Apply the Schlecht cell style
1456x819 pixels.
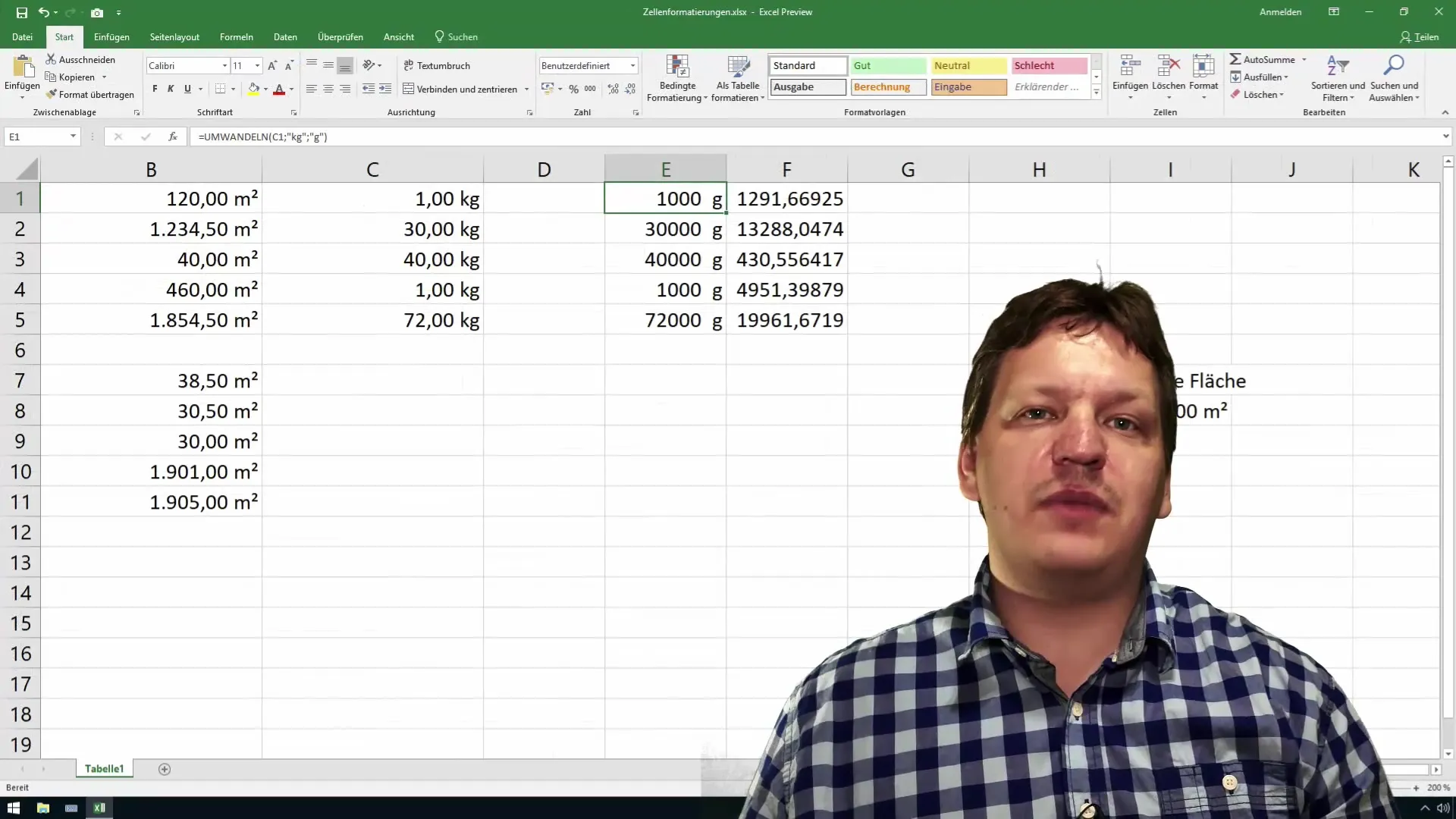(x=1050, y=66)
